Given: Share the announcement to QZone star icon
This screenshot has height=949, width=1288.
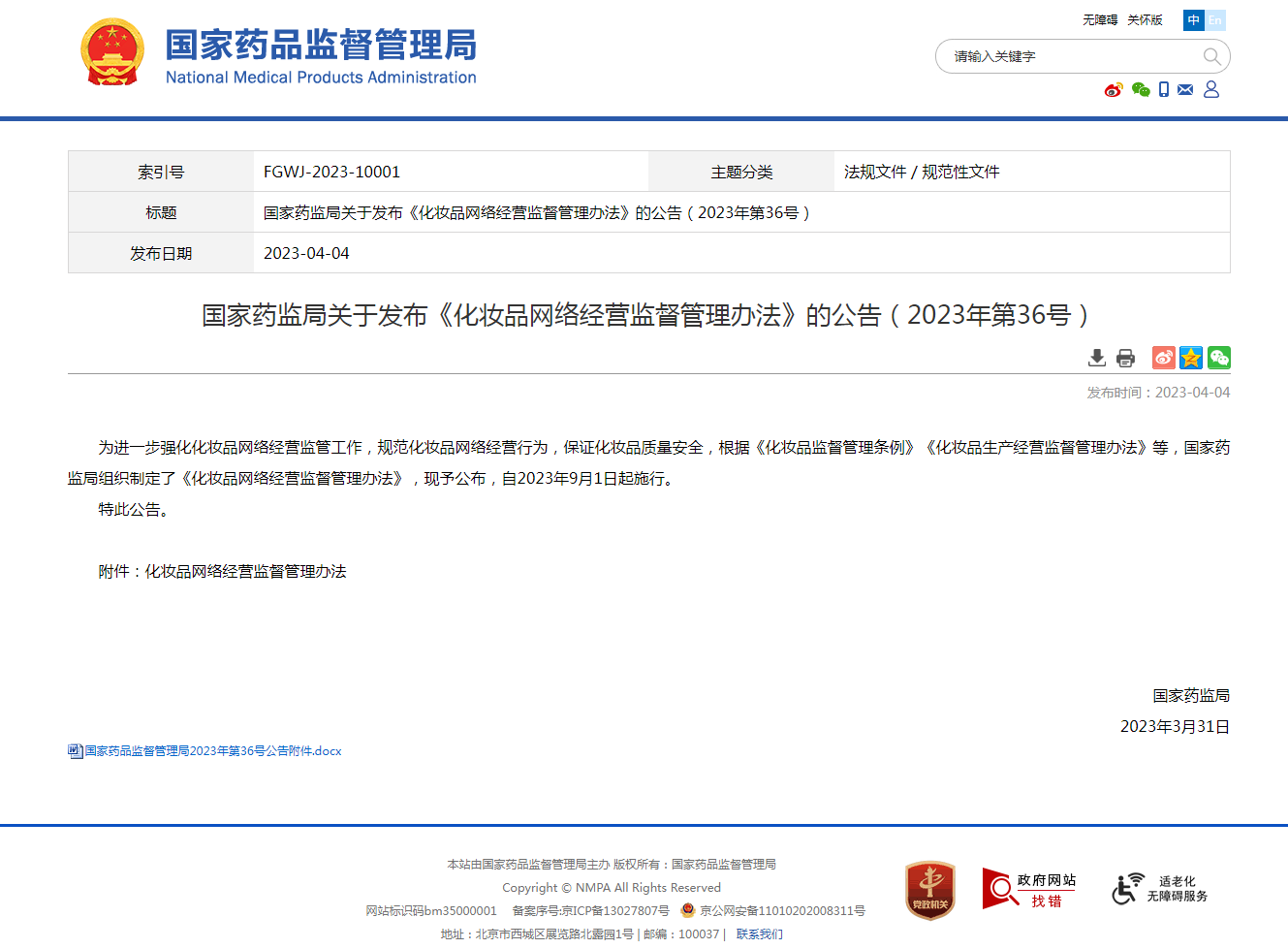Looking at the screenshot, I should [1190, 358].
